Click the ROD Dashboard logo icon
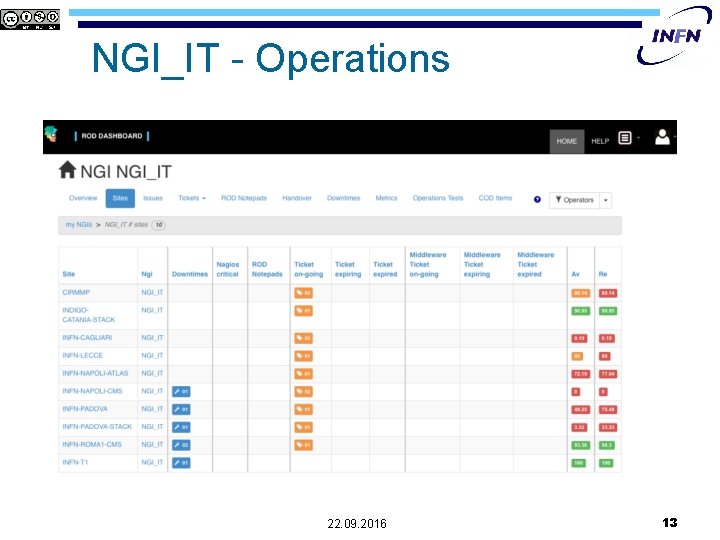 click(51, 134)
